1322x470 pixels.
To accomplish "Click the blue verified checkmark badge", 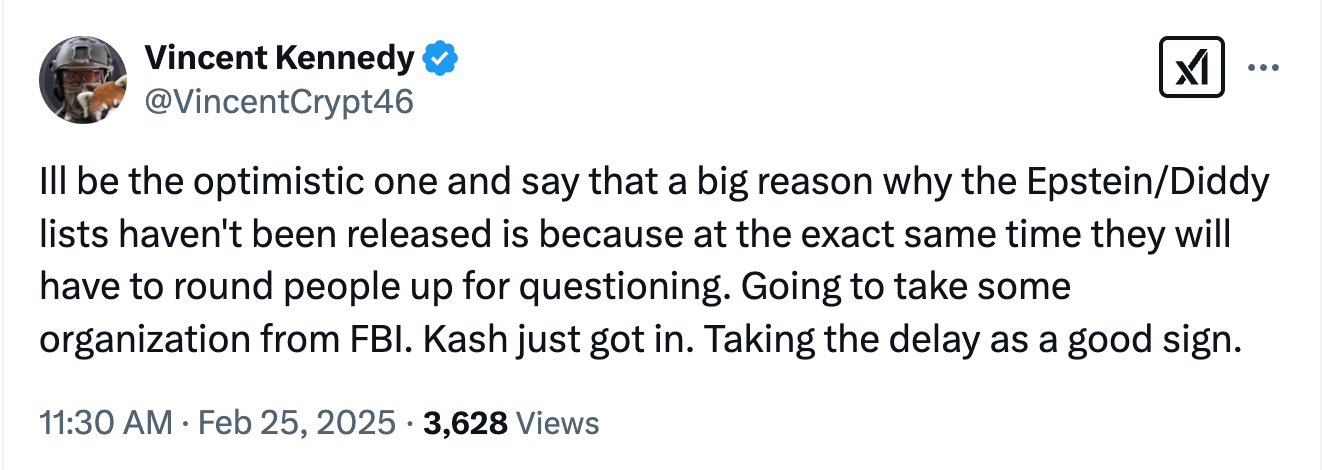I will (x=440, y=59).
